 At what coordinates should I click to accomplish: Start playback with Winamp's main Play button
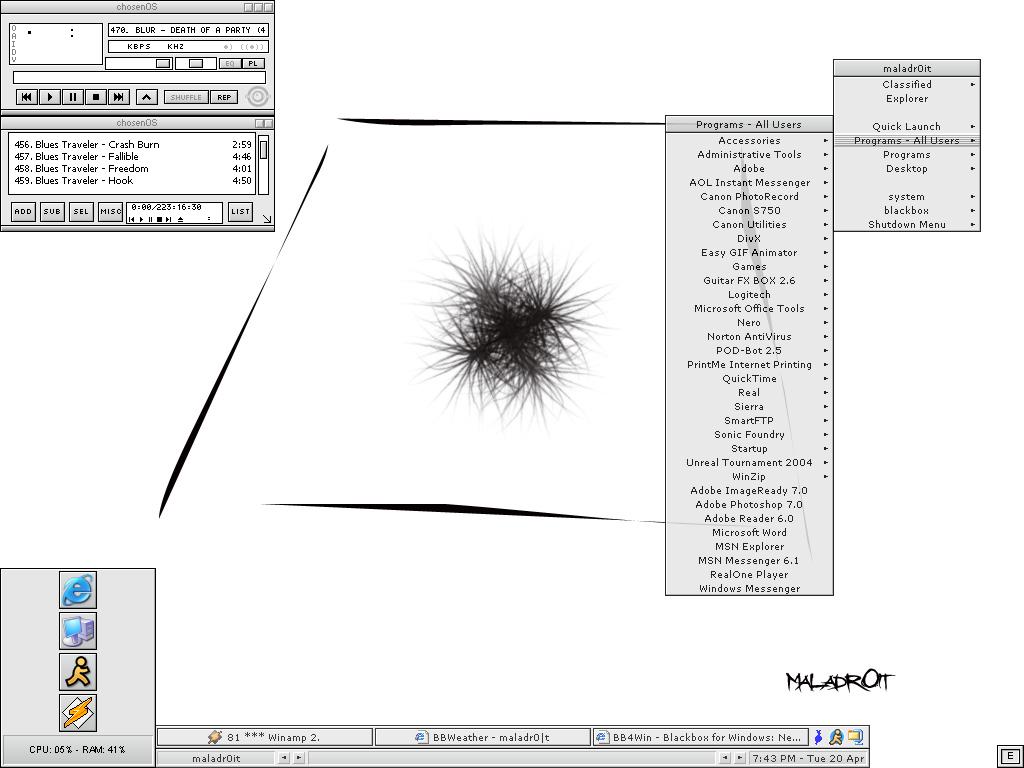click(x=50, y=97)
